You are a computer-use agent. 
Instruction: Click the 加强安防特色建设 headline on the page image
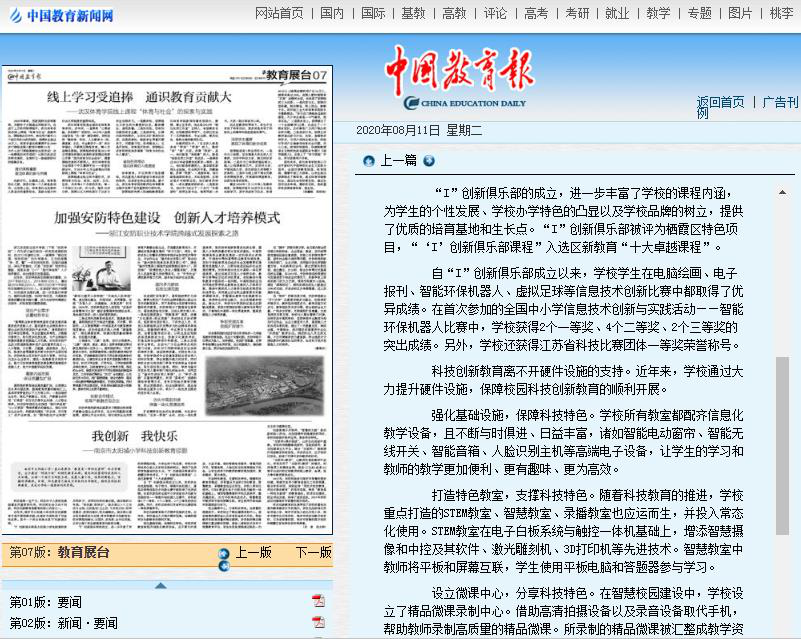166,217
